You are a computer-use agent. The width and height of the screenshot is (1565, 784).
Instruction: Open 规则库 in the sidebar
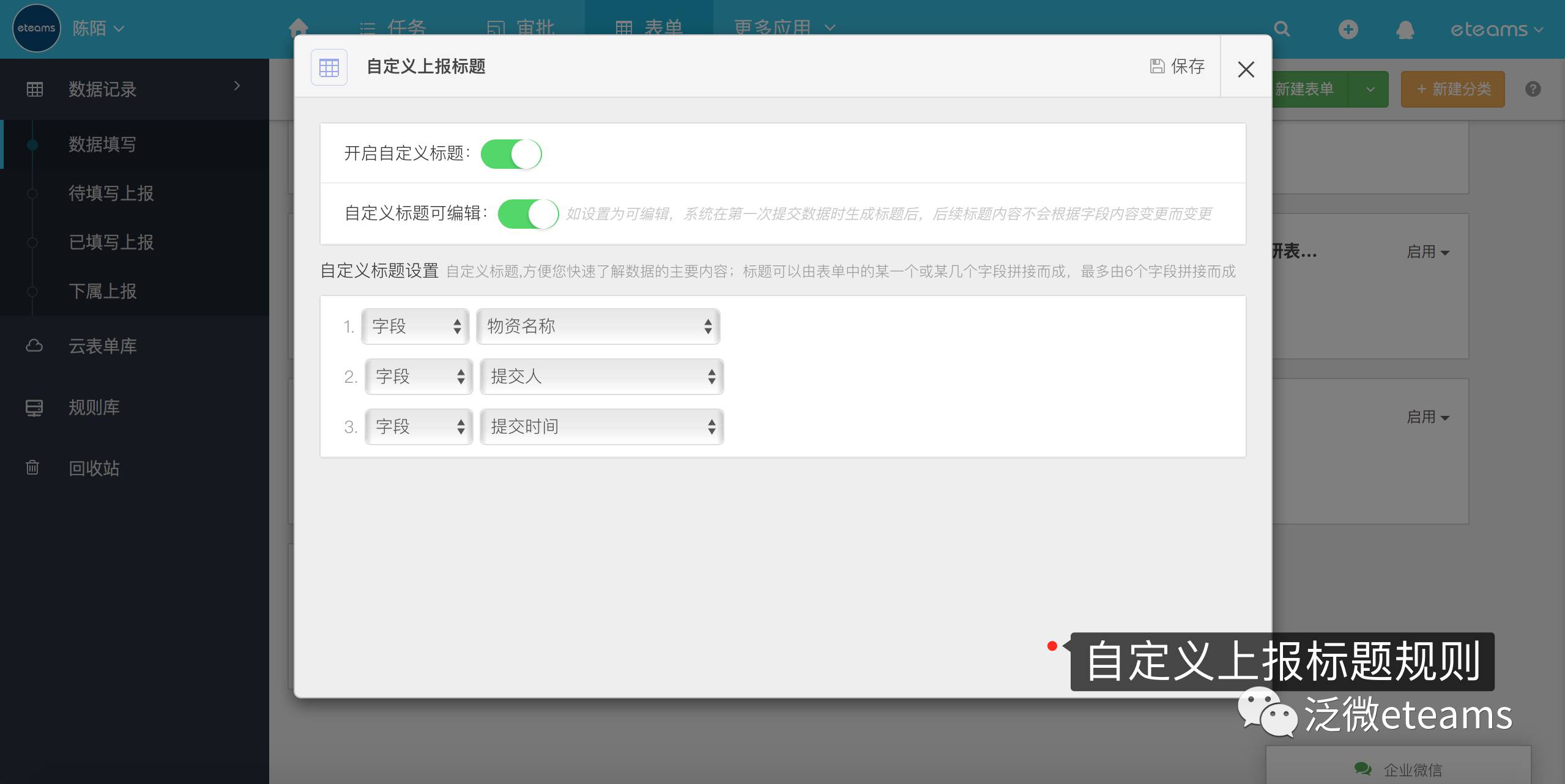(x=94, y=407)
